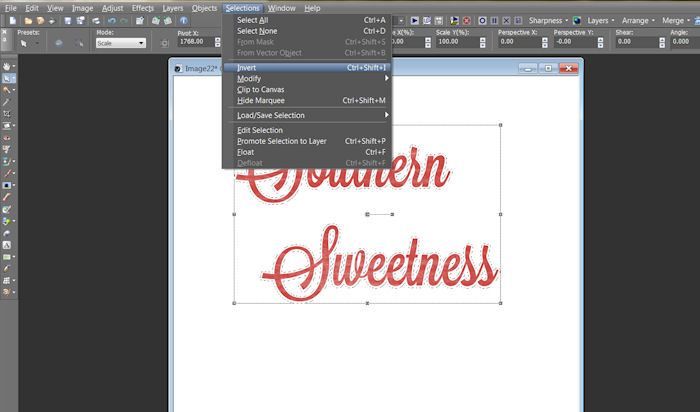Open the Arrange dropdown in toolbar
This screenshot has width=700, height=412.
pyautogui.click(x=639, y=20)
